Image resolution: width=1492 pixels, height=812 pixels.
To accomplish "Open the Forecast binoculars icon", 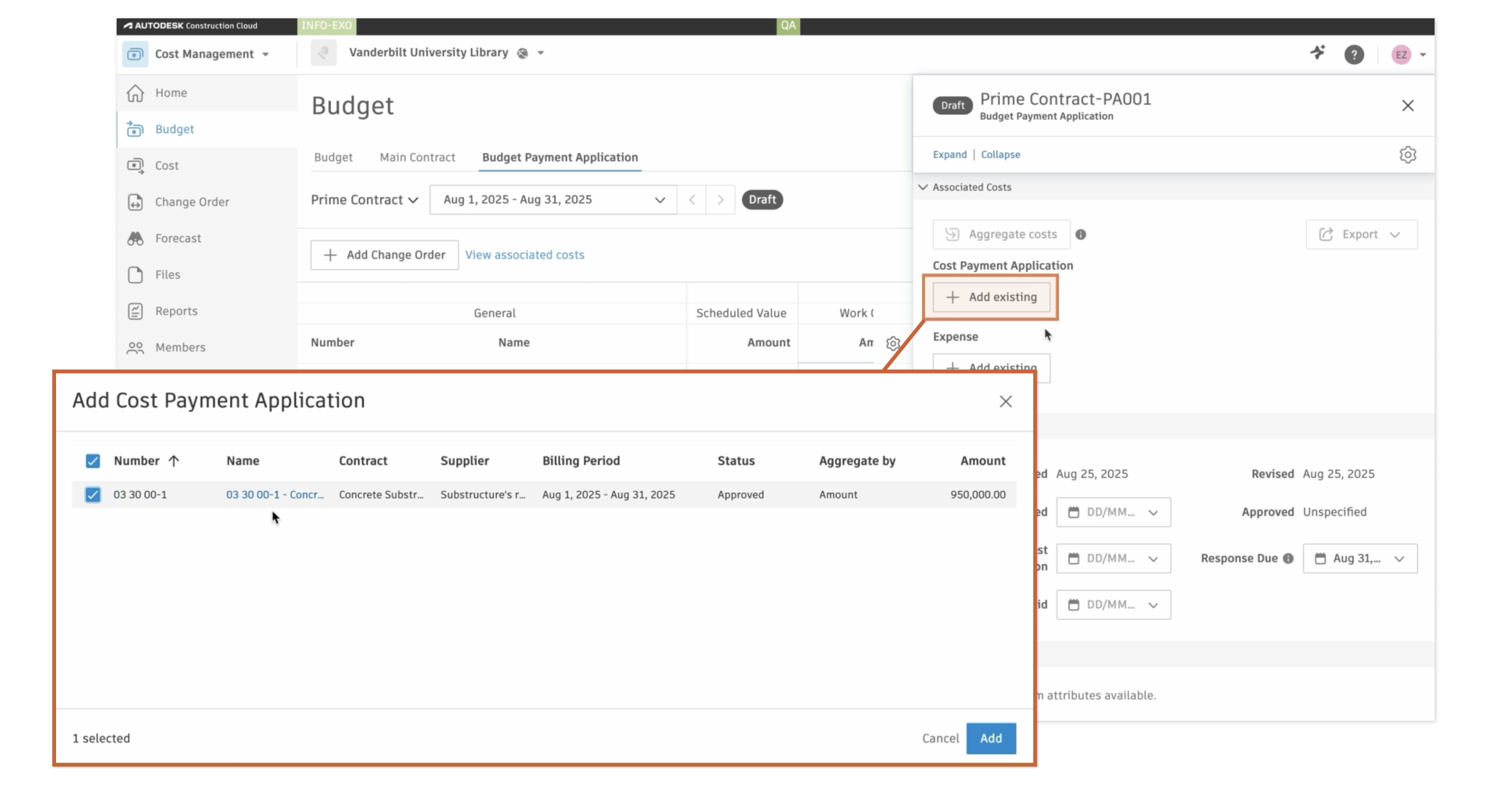I will click(x=135, y=238).
